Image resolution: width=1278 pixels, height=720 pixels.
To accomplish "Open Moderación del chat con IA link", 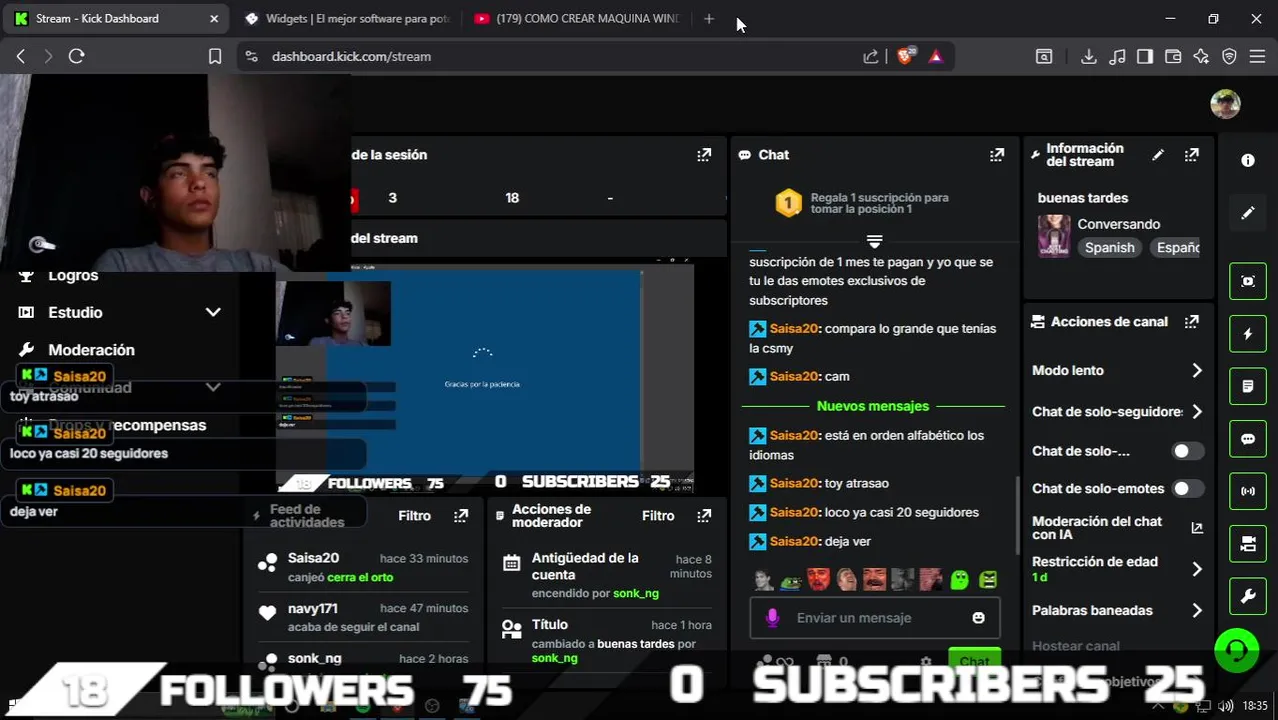I will 1197,528.
